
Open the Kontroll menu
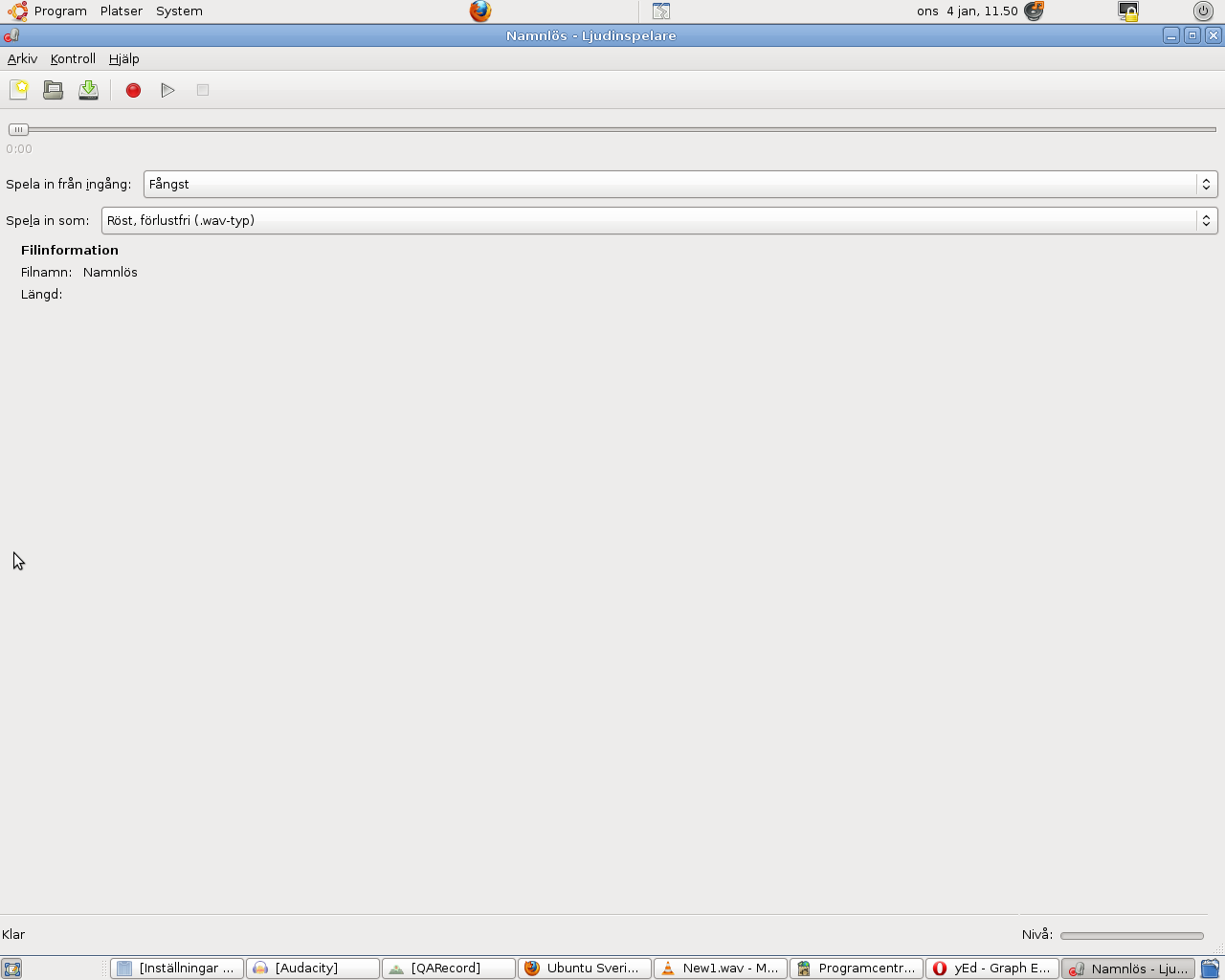coord(73,58)
